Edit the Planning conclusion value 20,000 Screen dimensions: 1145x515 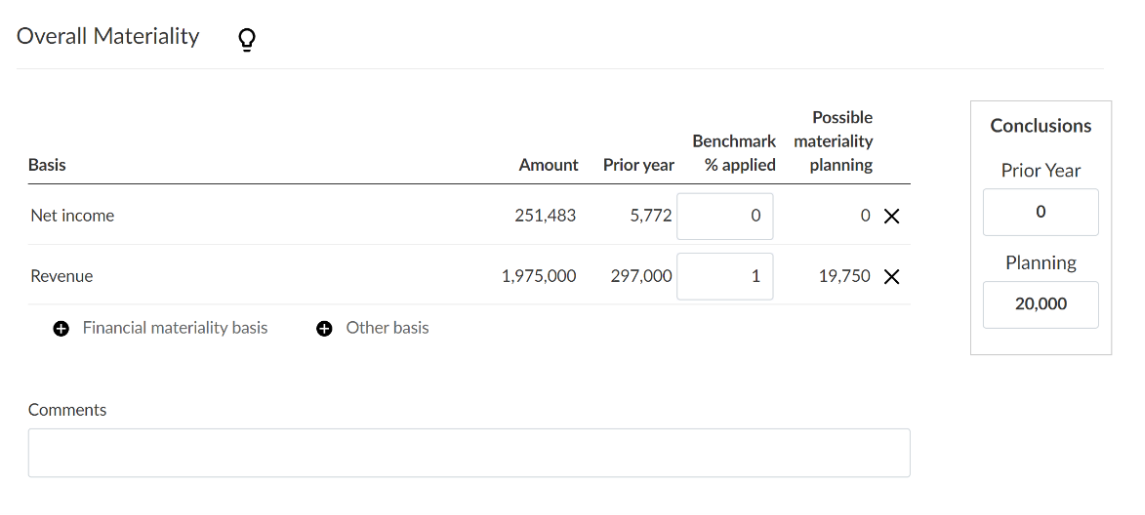pos(1040,305)
